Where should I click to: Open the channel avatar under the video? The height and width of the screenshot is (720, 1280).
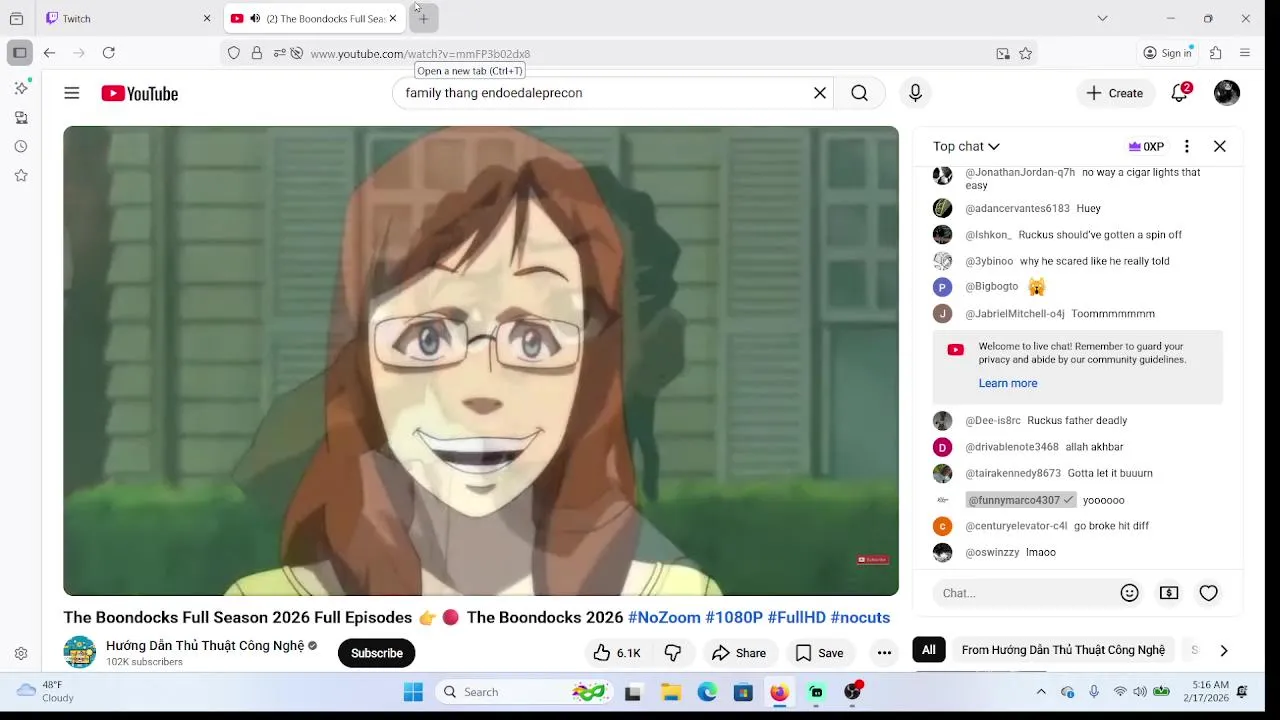pos(80,652)
